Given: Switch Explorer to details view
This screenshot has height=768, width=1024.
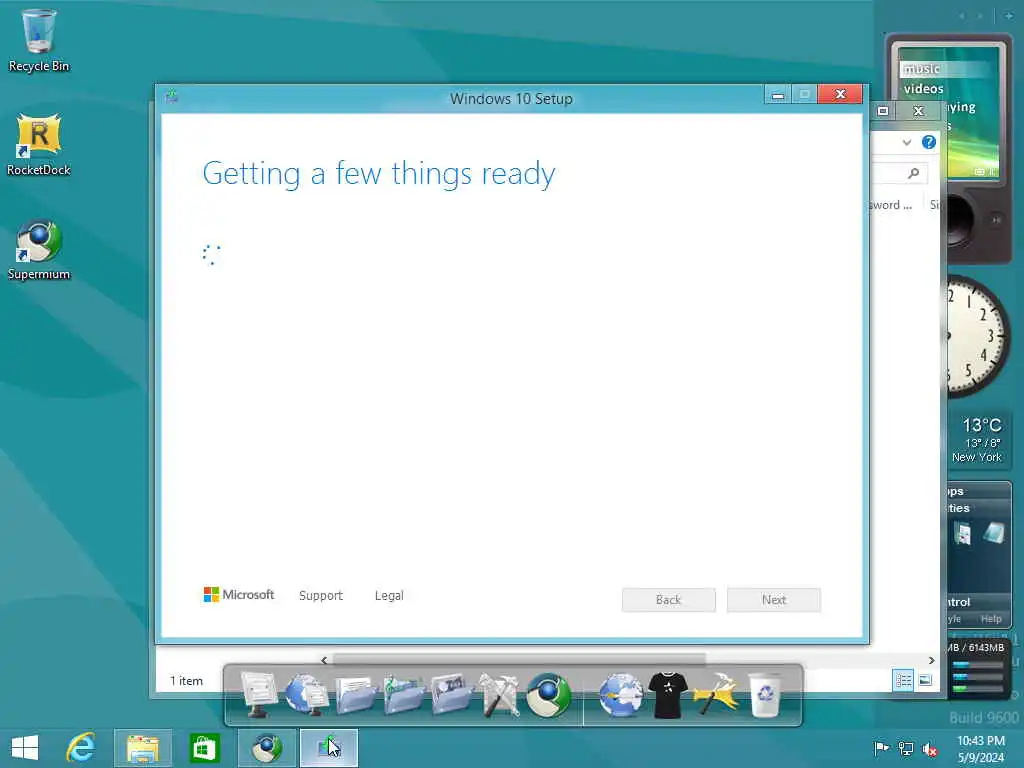Looking at the screenshot, I should [903, 680].
